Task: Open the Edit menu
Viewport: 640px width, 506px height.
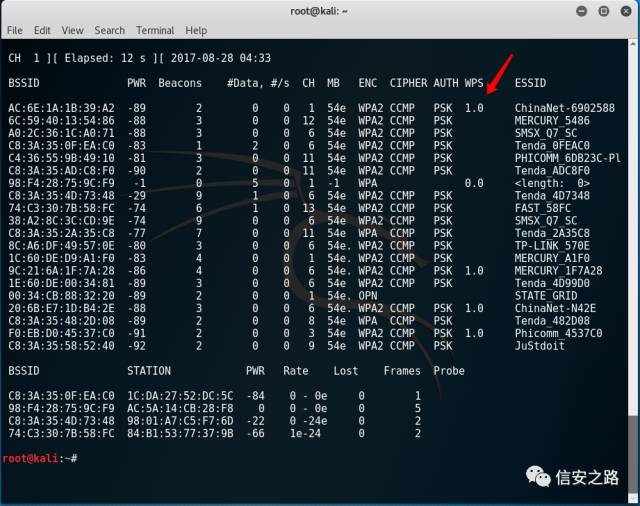Action: 42,31
